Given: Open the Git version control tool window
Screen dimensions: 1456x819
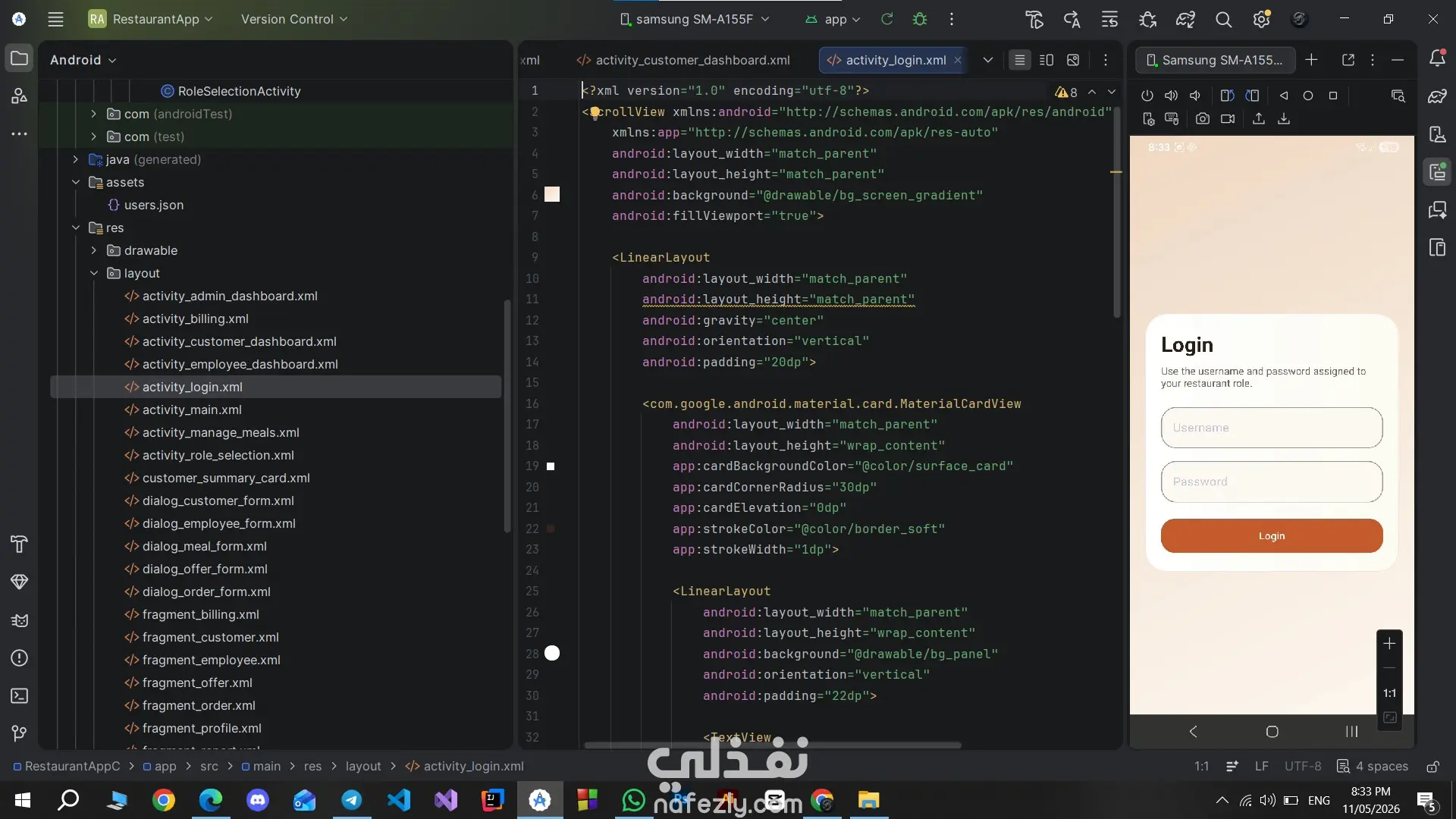Looking at the screenshot, I should pos(20,733).
